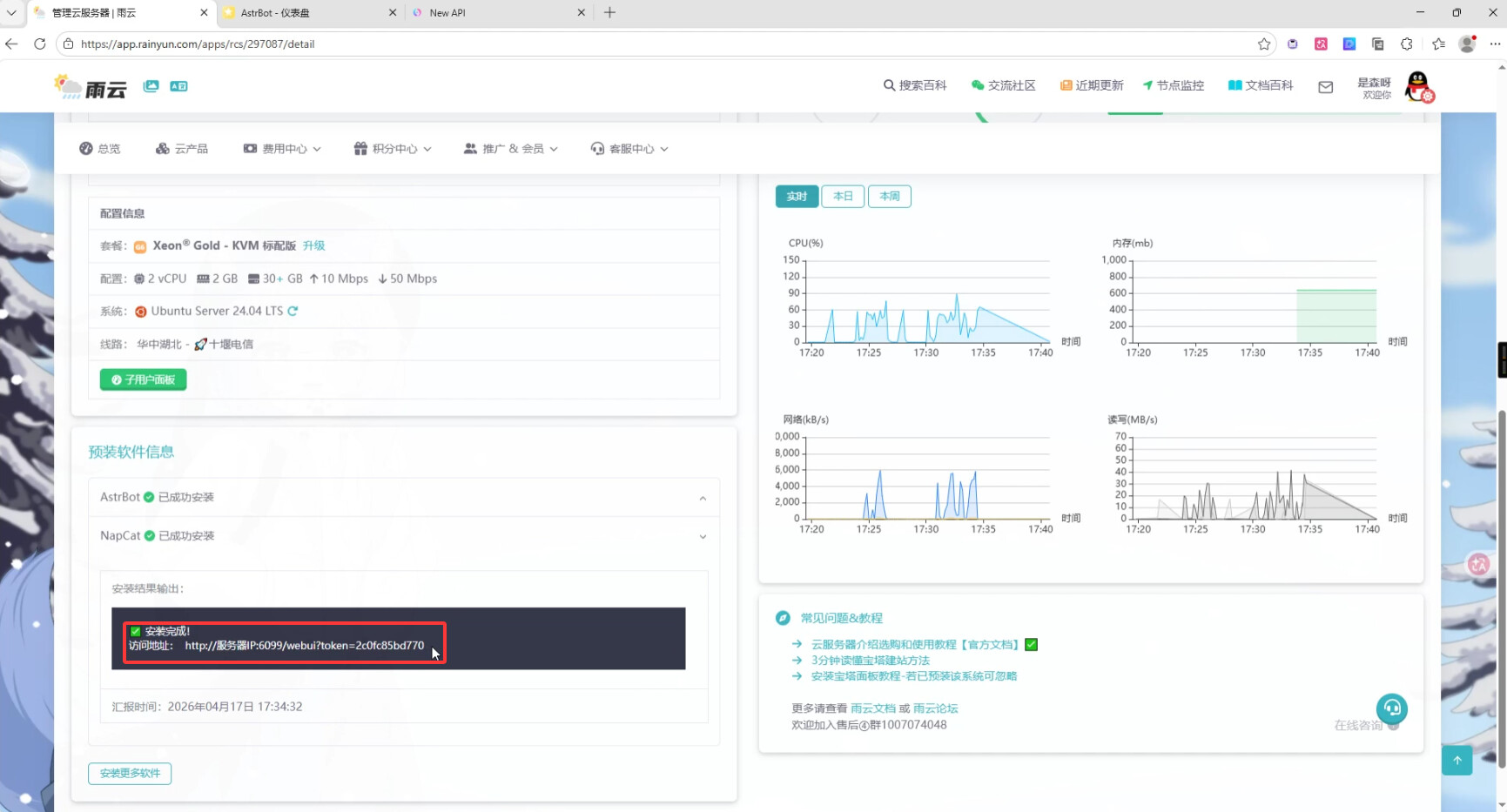Click the scroll-to-top arrow button
The width and height of the screenshot is (1507, 812).
(1457, 760)
